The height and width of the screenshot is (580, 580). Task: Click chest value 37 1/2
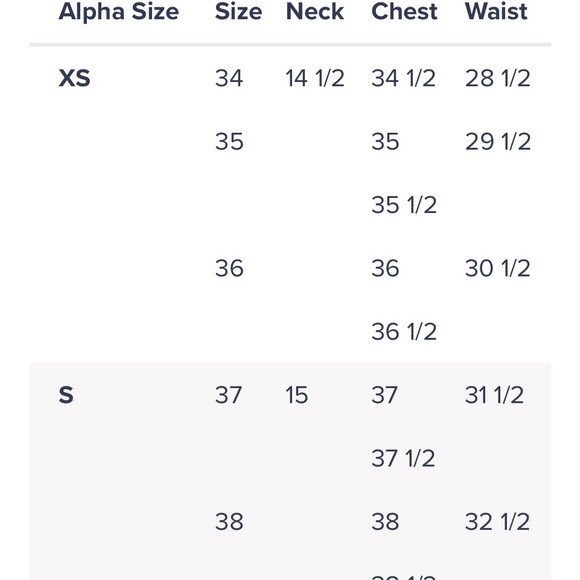[x=403, y=458]
